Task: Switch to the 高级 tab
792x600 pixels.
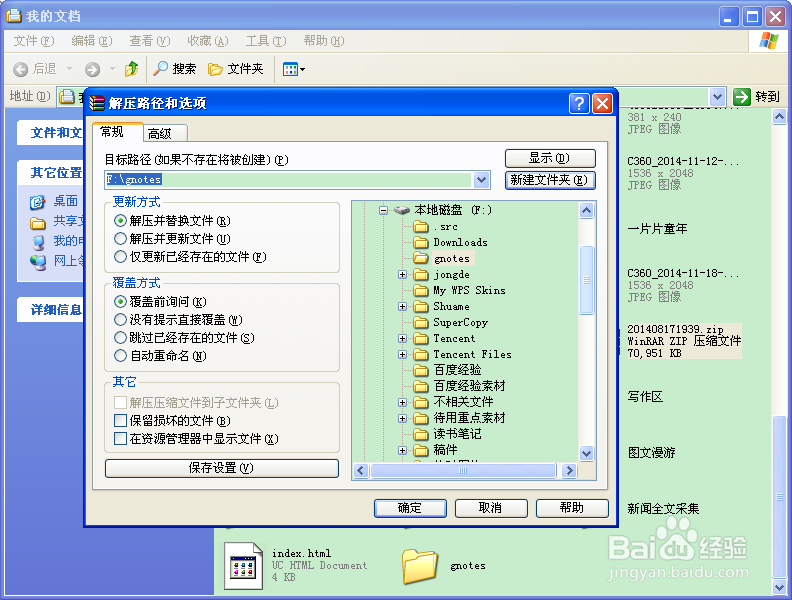Action: click(165, 133)
